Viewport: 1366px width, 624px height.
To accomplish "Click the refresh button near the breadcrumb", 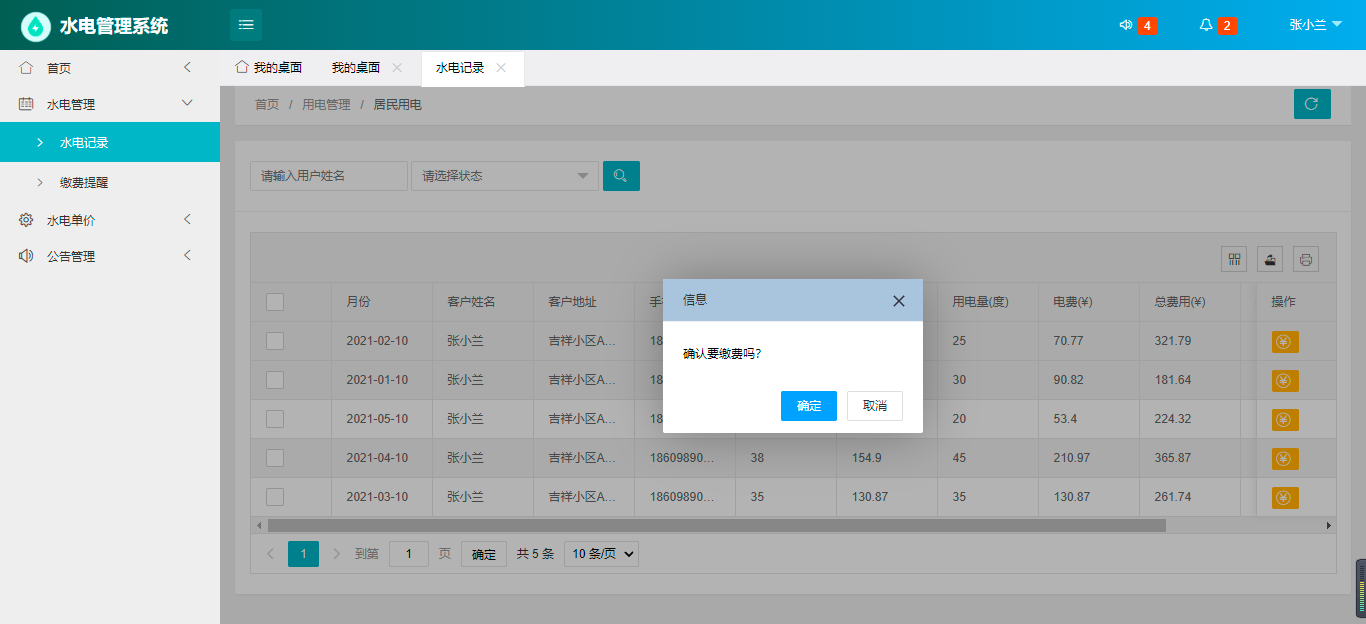I will pos(1312,104).
